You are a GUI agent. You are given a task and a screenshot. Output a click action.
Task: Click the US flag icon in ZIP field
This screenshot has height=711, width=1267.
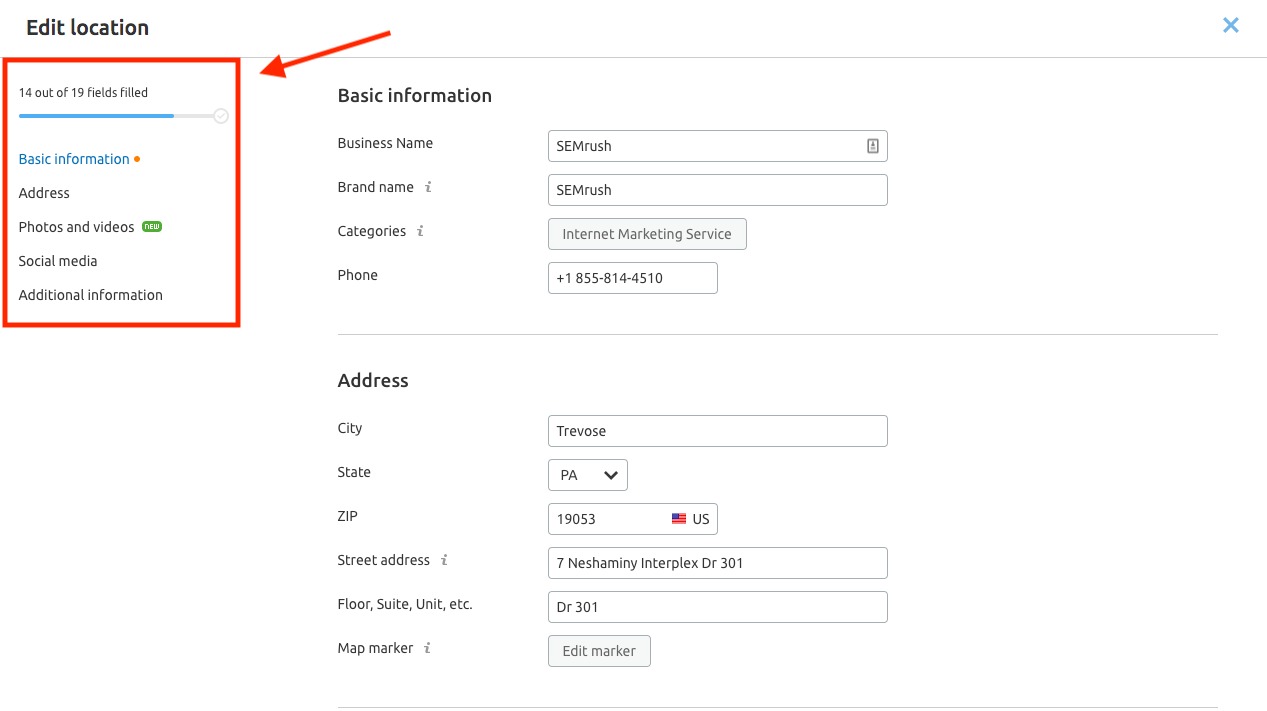(x=679, y=519)
